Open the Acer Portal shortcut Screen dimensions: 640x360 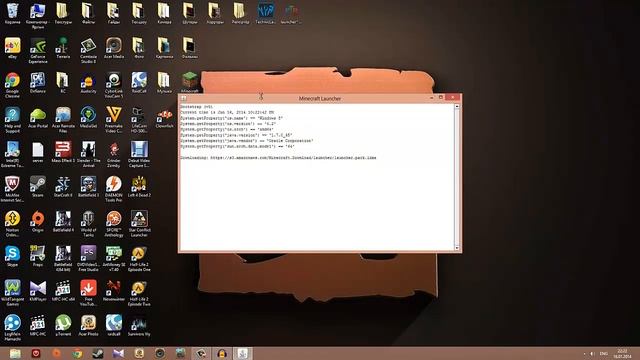(x=38, y=118)
